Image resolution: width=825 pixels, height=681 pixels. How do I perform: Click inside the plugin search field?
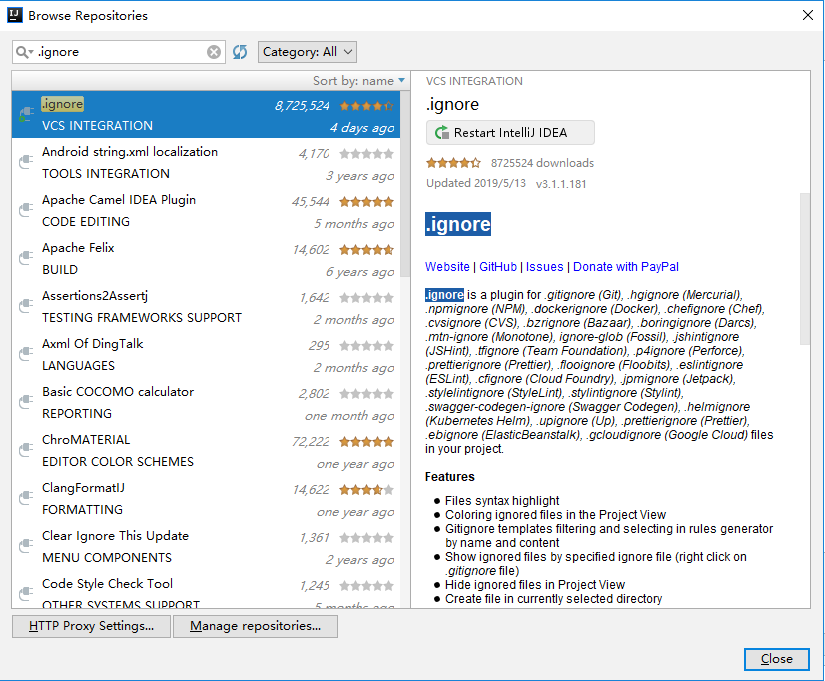pyautogui.click(x=121, y=52)
